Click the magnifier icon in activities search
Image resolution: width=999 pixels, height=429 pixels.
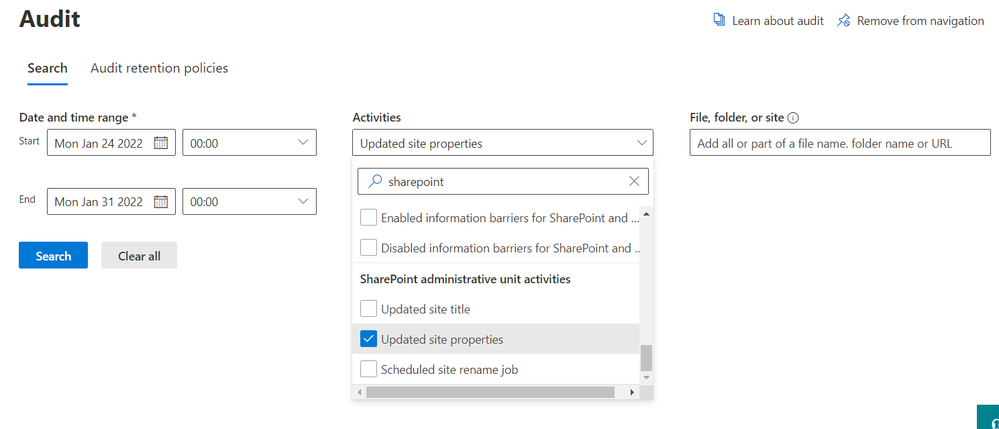pos(375,182)
